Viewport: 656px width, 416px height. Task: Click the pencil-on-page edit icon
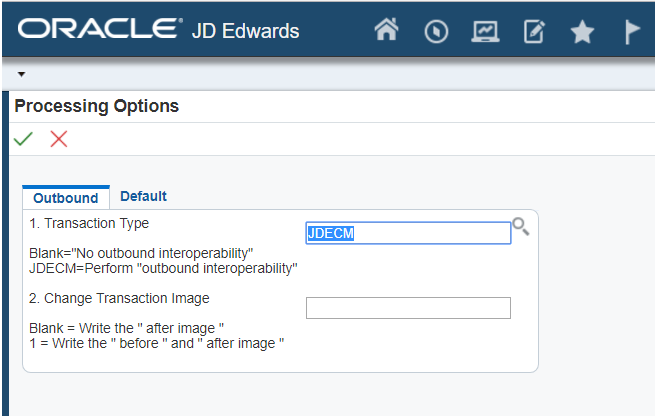(534, 31)
